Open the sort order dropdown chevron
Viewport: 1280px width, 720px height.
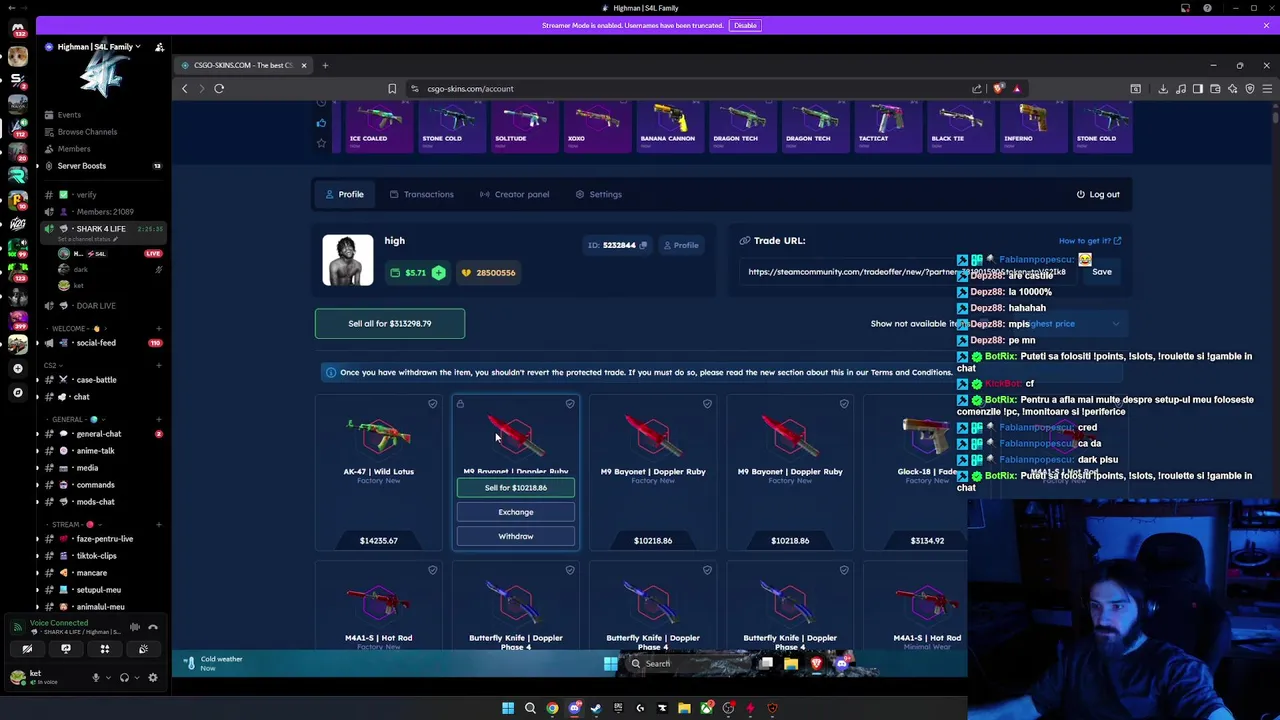[1115, 324]
